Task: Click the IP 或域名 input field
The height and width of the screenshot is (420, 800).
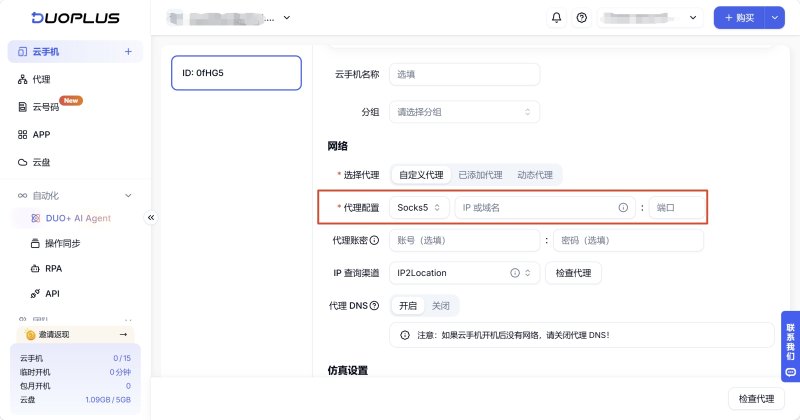Action: 545,208
